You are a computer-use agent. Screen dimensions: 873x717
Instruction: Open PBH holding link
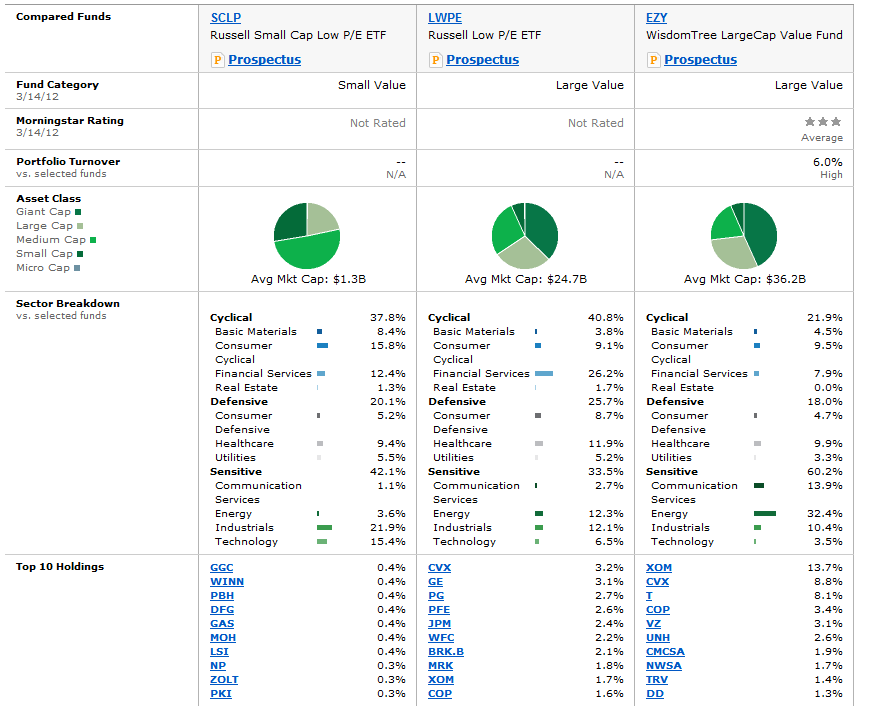(x=222, y=596)
